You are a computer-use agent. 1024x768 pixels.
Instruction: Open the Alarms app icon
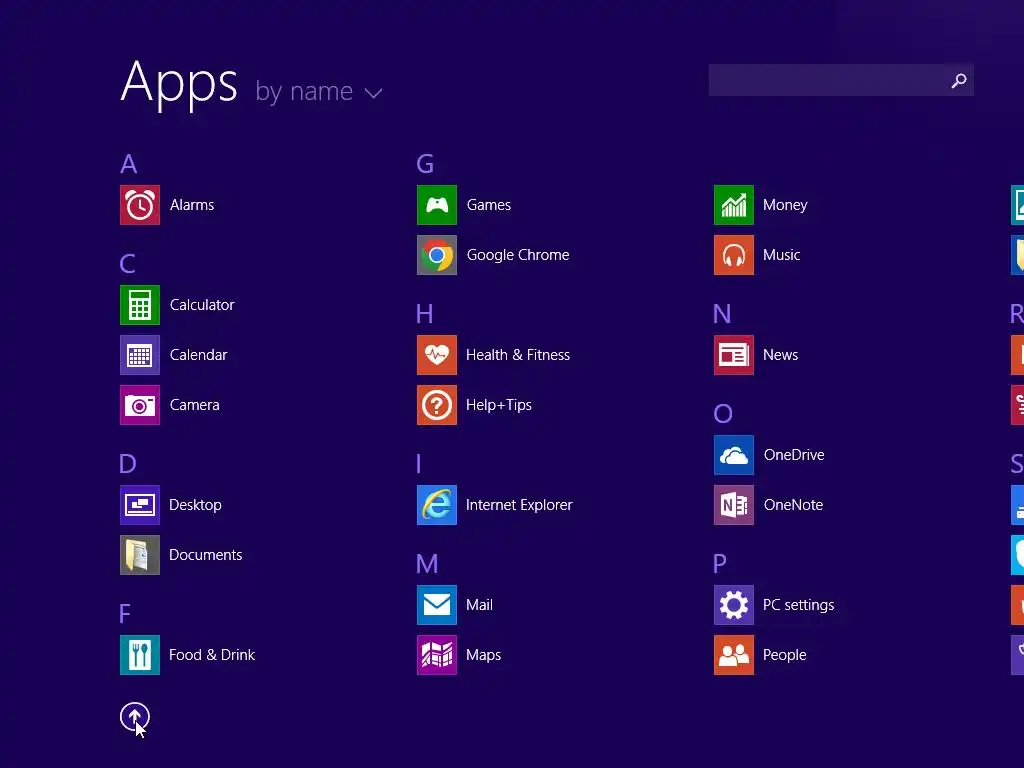click(x=140, y=205)
